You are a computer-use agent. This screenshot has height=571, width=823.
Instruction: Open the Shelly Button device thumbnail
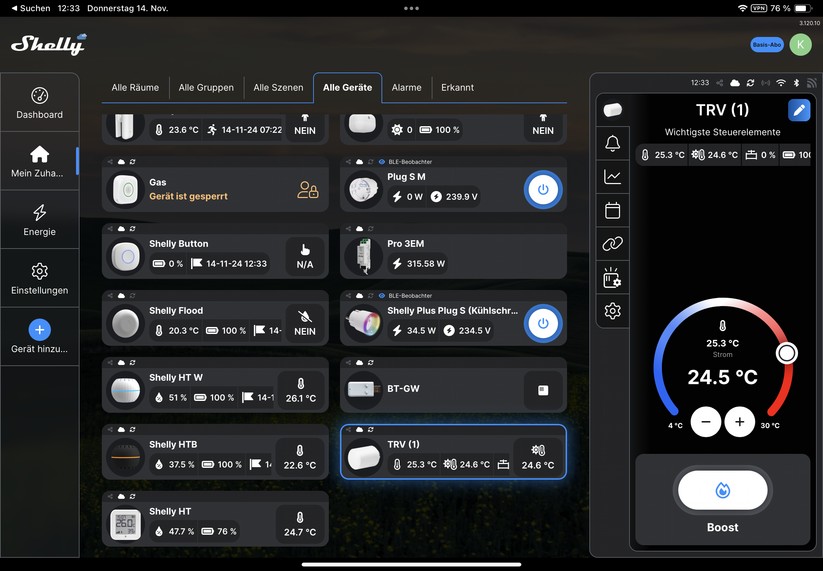tap(126, 257)
